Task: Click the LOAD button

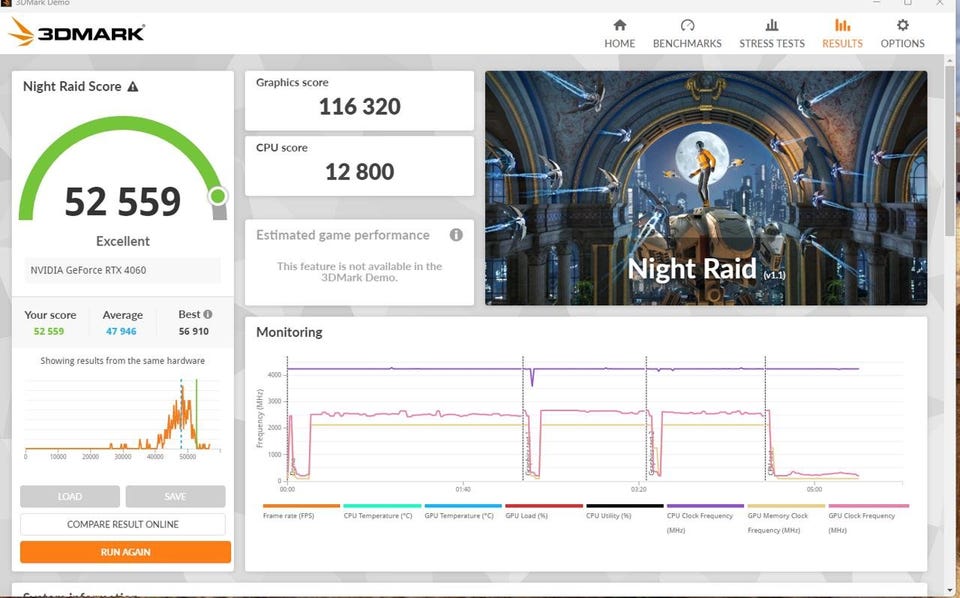Action: point(70,496)
